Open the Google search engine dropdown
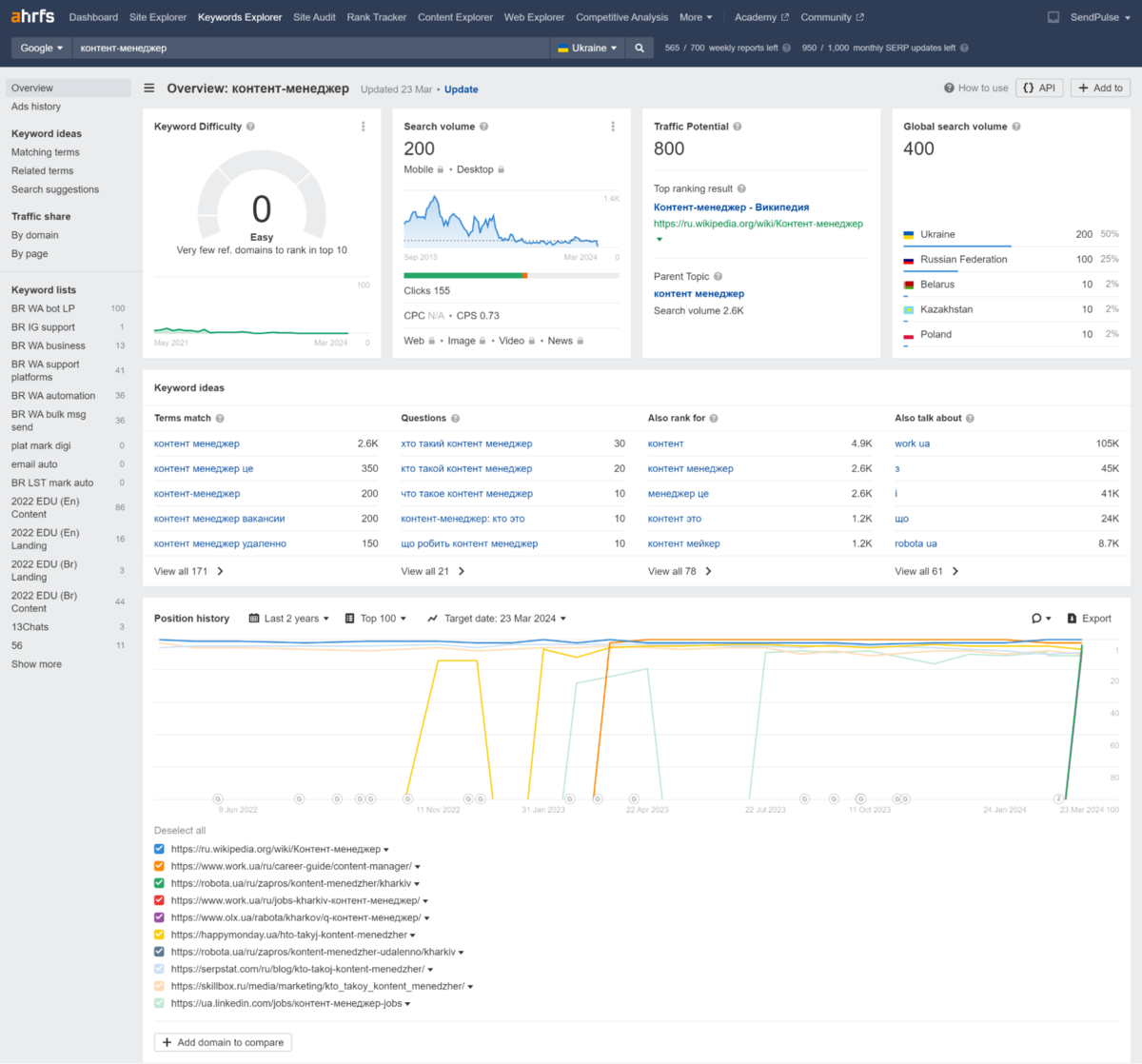1142x1064 pixels. pyautogui.click(x=41, y=48)
